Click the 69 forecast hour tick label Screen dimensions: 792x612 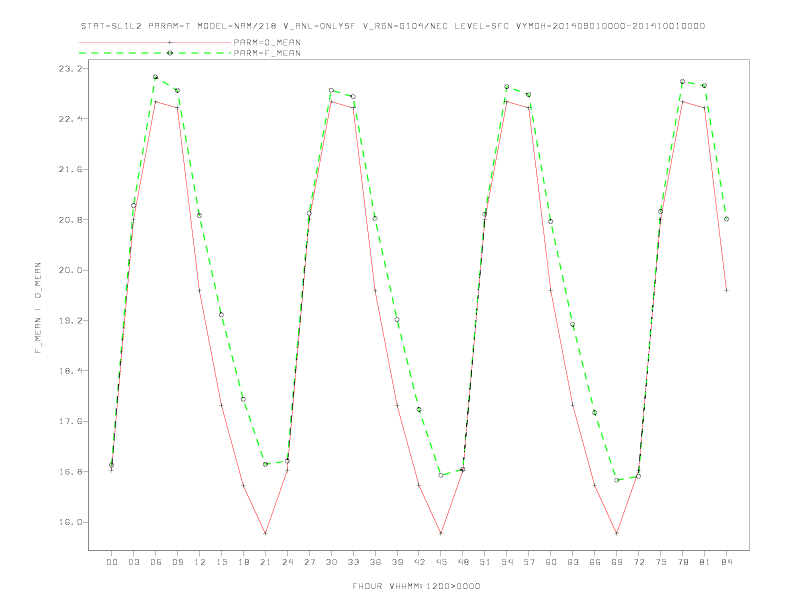(x=617, y=562)
